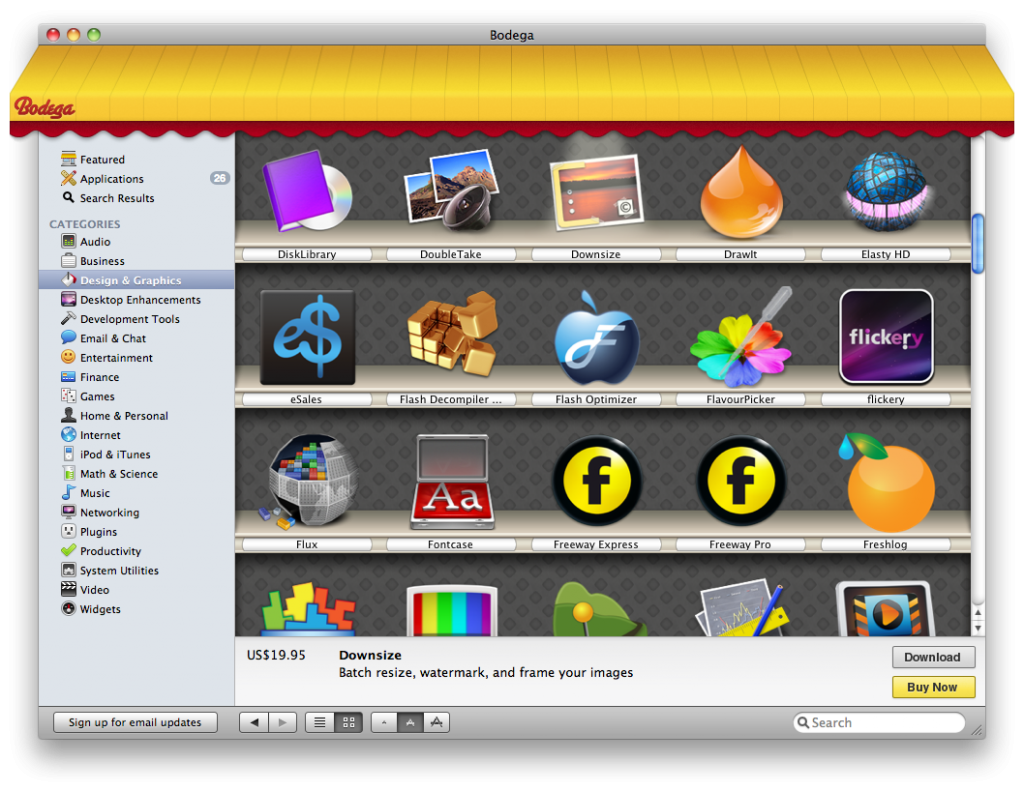Click the scrollbar down arrow
The height and width of the screenshot is (792, 1024).
pos(978,628)
